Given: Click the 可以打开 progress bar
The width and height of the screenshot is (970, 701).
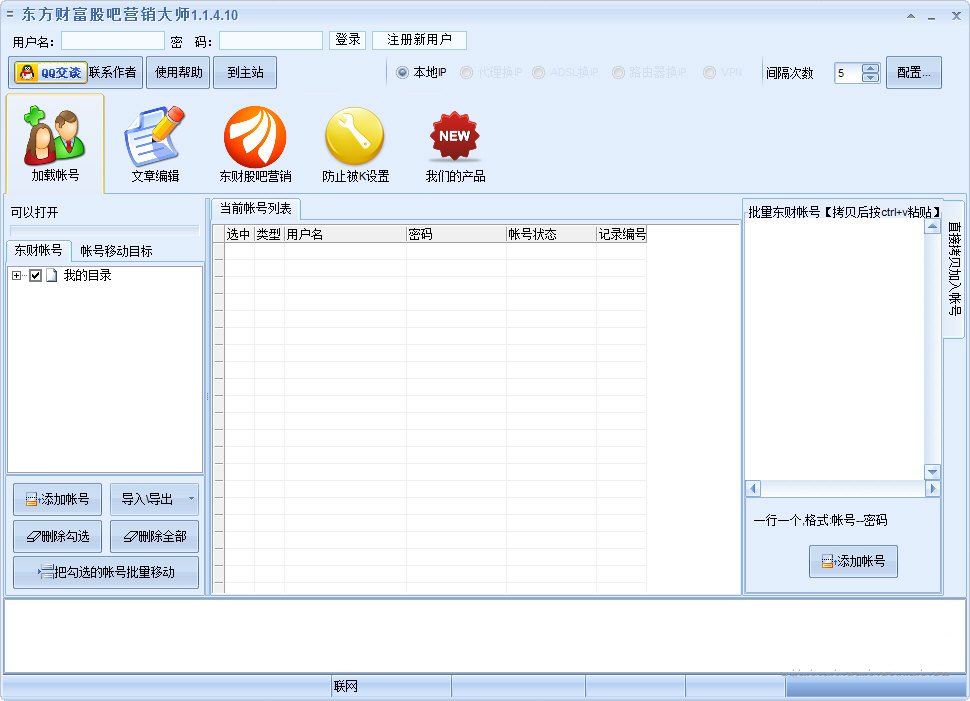Looking at the screenshot, I should tap(105, 230).
